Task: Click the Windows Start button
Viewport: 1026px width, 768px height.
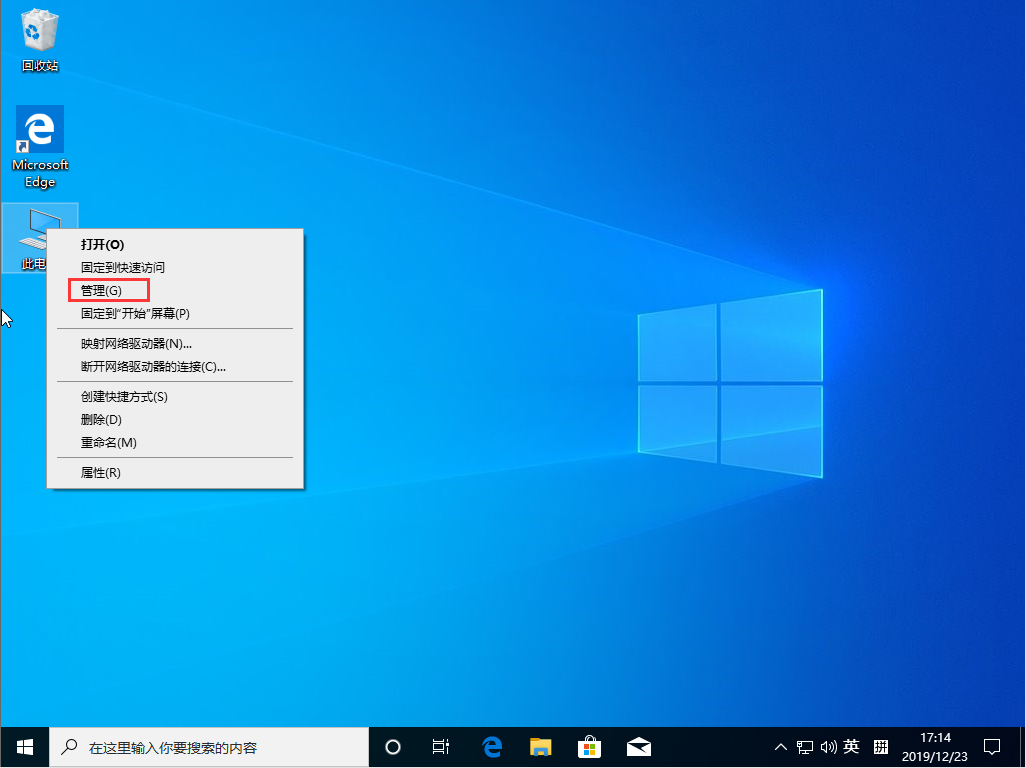Action: click(x=24, y=747)
